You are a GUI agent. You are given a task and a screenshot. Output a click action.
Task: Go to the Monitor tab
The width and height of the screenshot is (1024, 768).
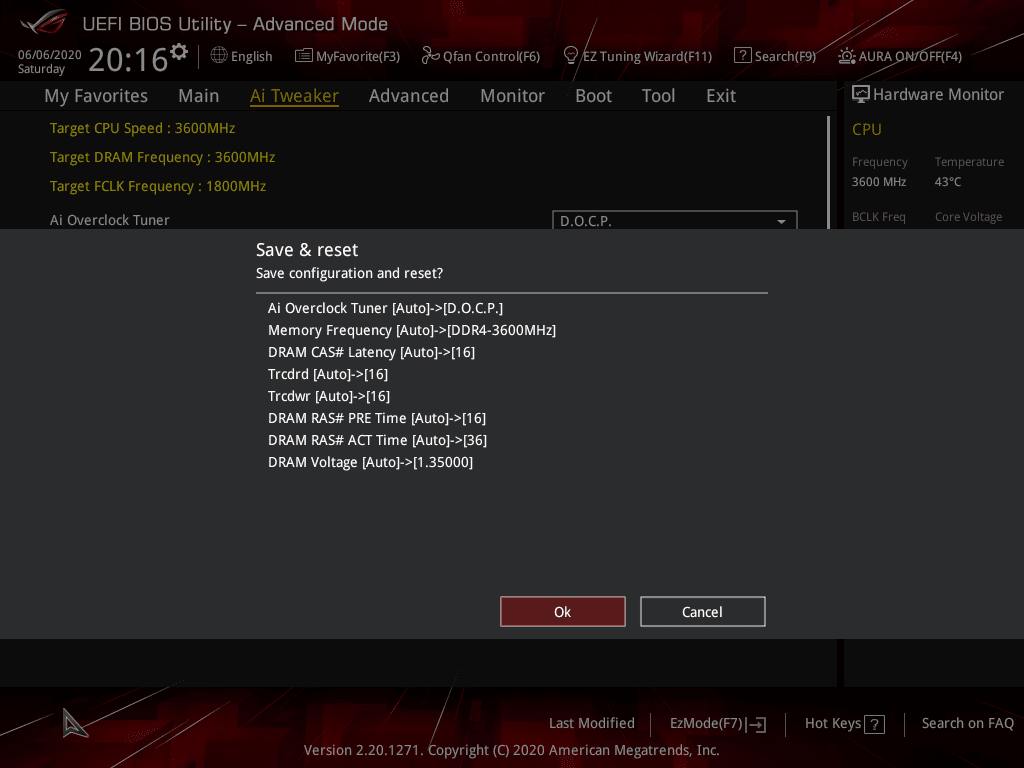512,96
